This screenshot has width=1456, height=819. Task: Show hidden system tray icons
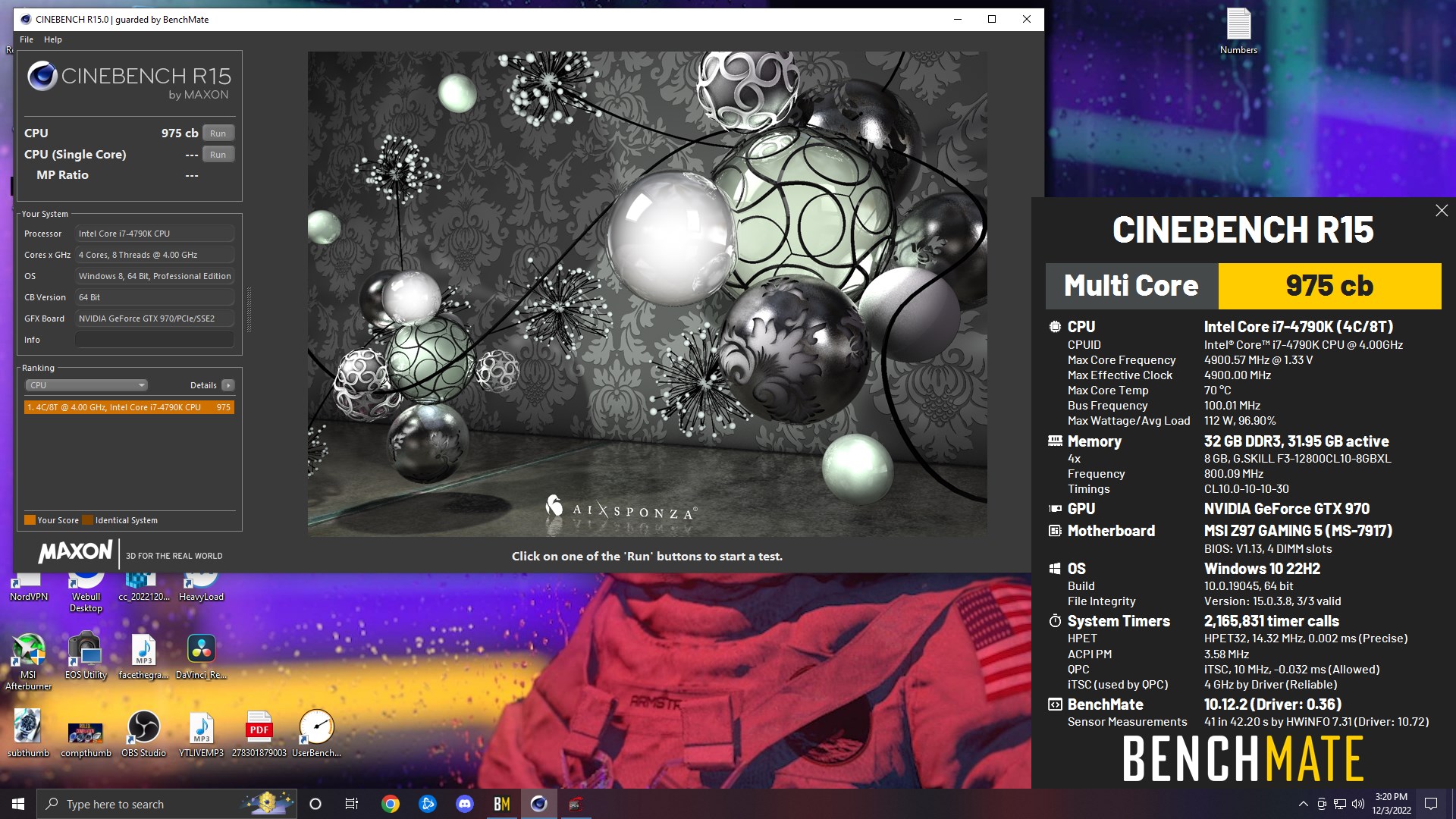click(x=1303, y=804)
